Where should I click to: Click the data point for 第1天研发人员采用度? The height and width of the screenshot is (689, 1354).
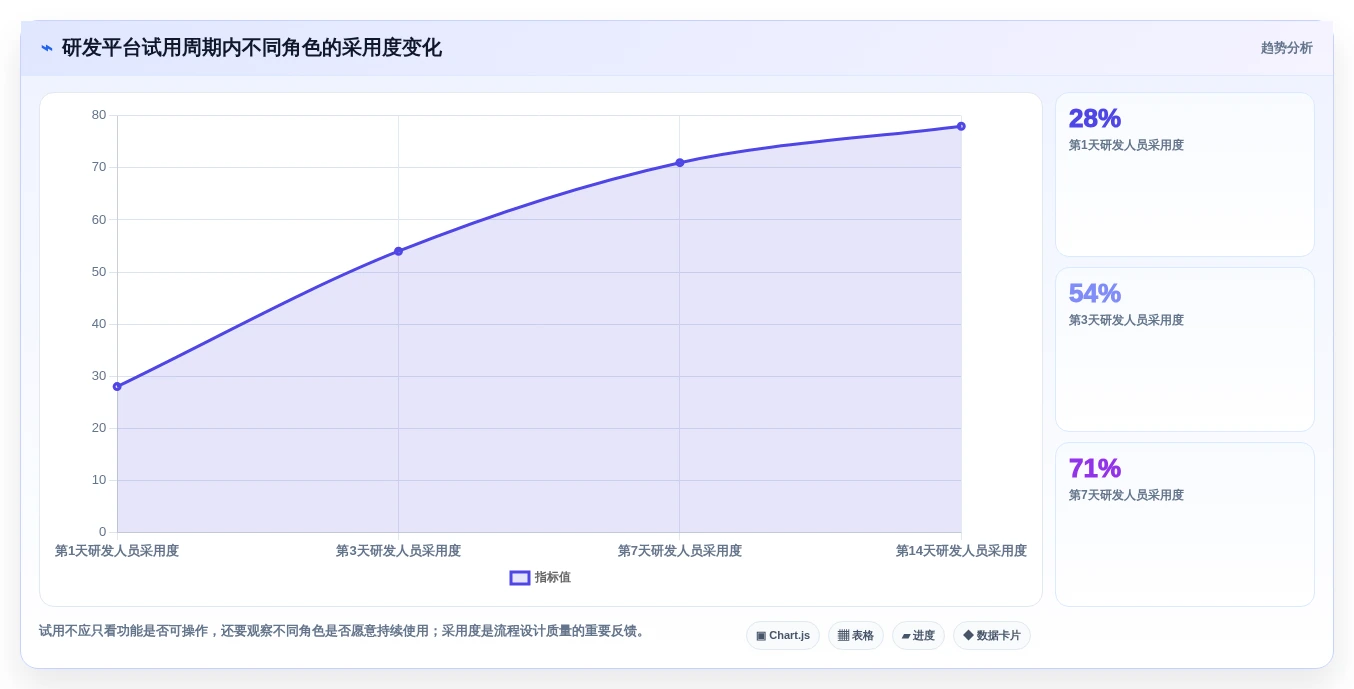click(x=117, y=387)
